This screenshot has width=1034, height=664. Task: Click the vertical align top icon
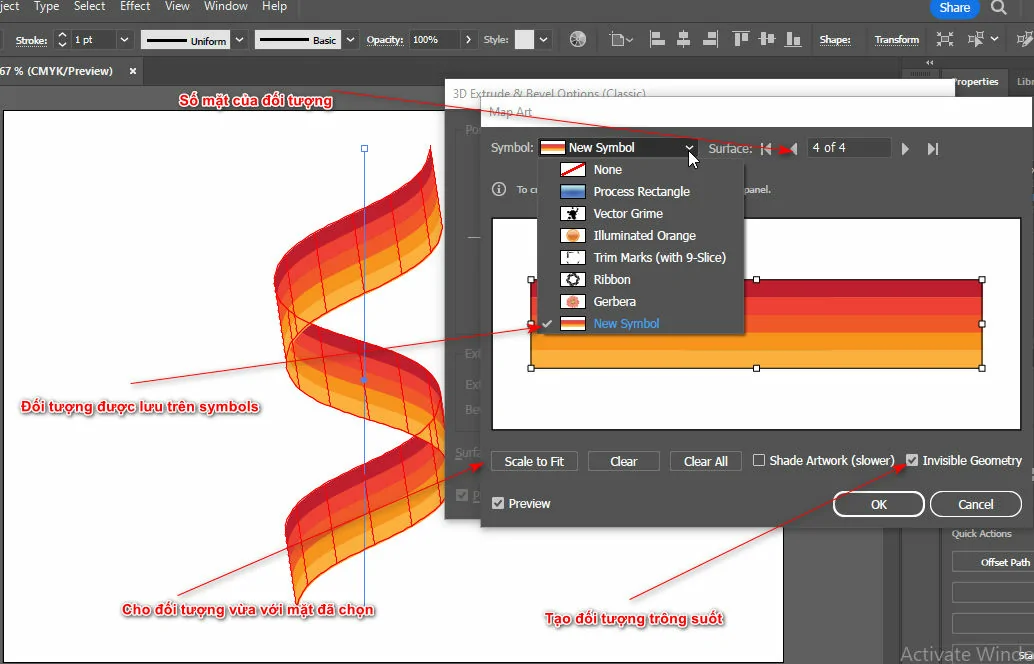pyautogui.click(x=741, y=40)
